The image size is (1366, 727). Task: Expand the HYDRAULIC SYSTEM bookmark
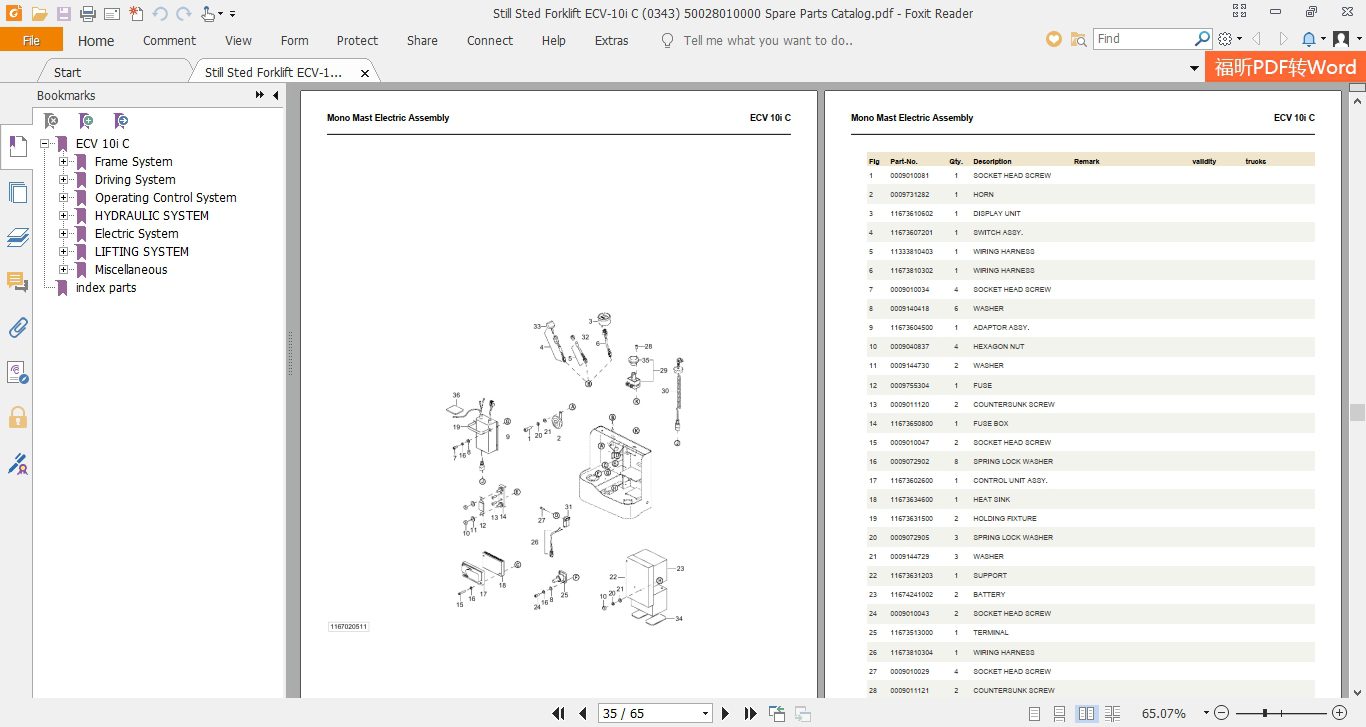pyautogui.click(x=64, y=215)
